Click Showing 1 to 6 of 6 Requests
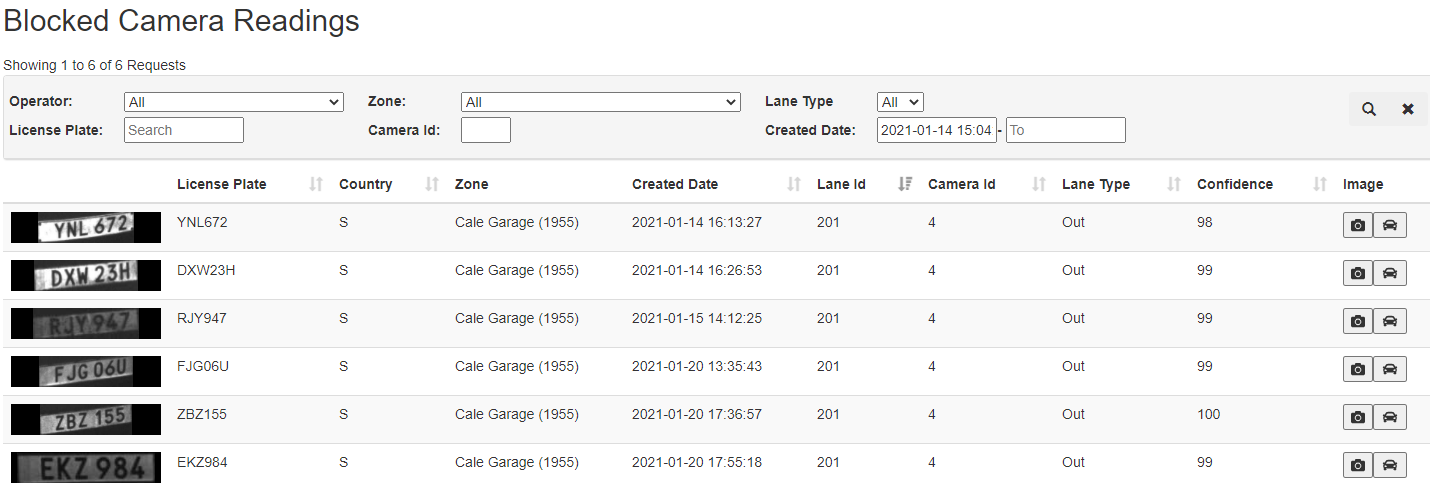This screenshot has height=490, width=1430. click(x=95, y=65)
